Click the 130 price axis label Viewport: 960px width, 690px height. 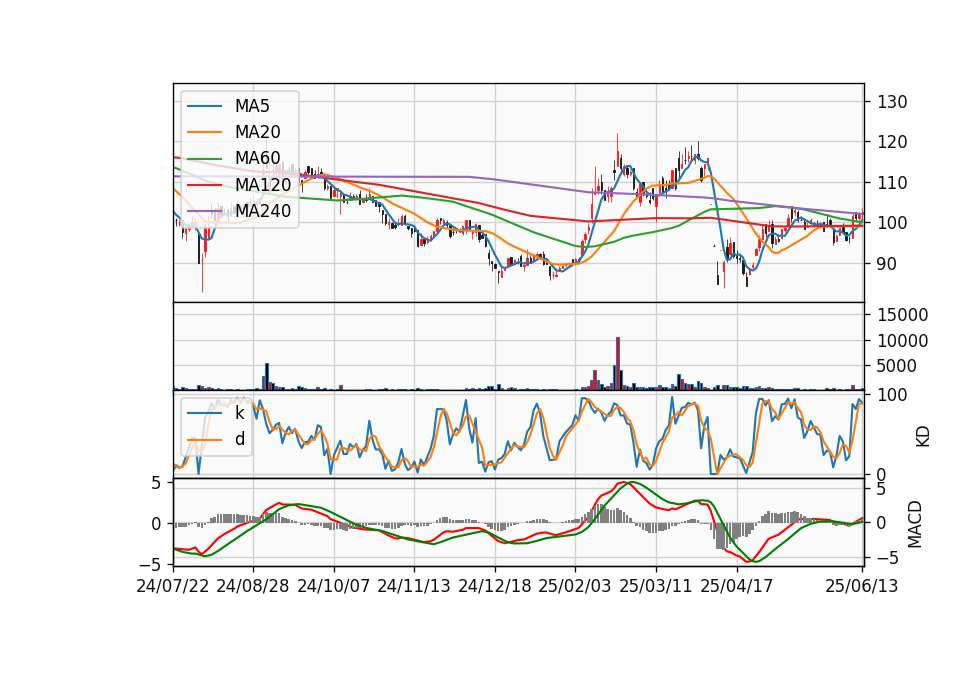[x=892, y=102]
